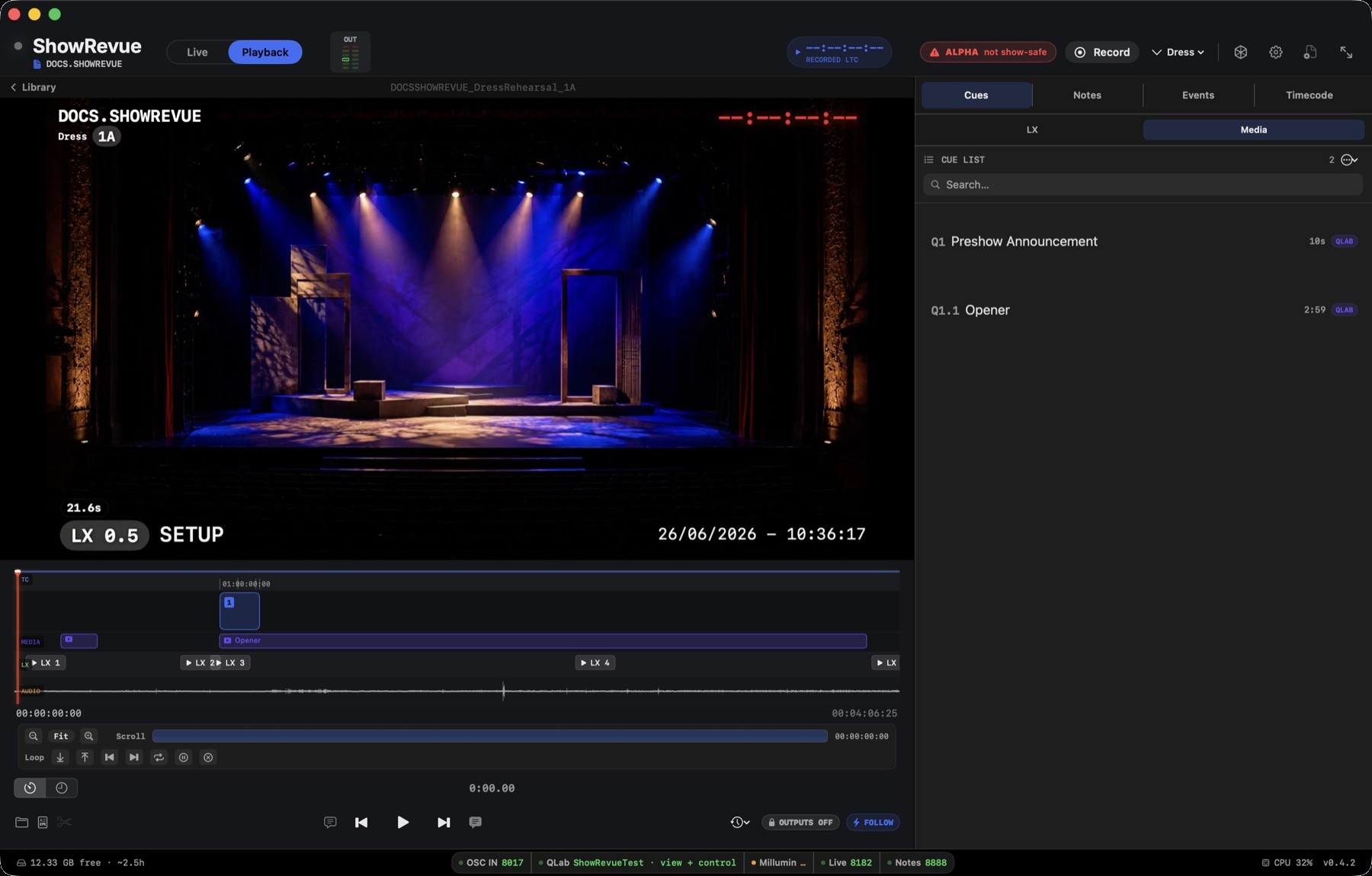Skip to the next cue

click(x=444, y=822)
